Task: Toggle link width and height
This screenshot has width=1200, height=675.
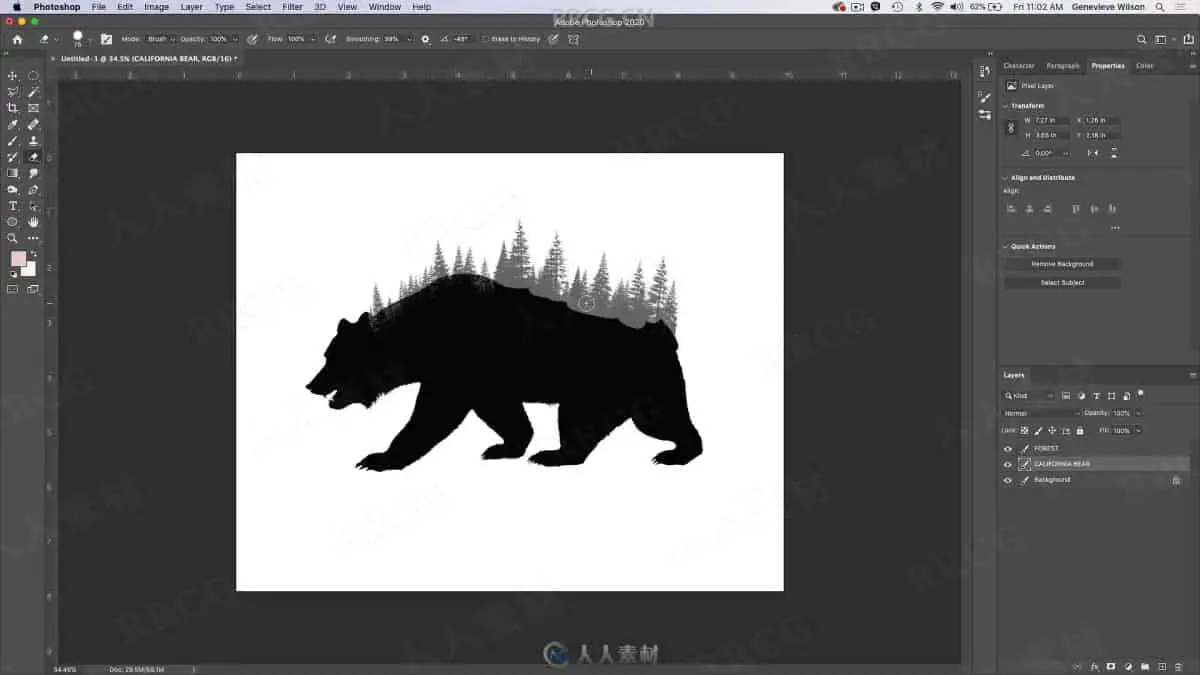Action: tap(1010, 127)
